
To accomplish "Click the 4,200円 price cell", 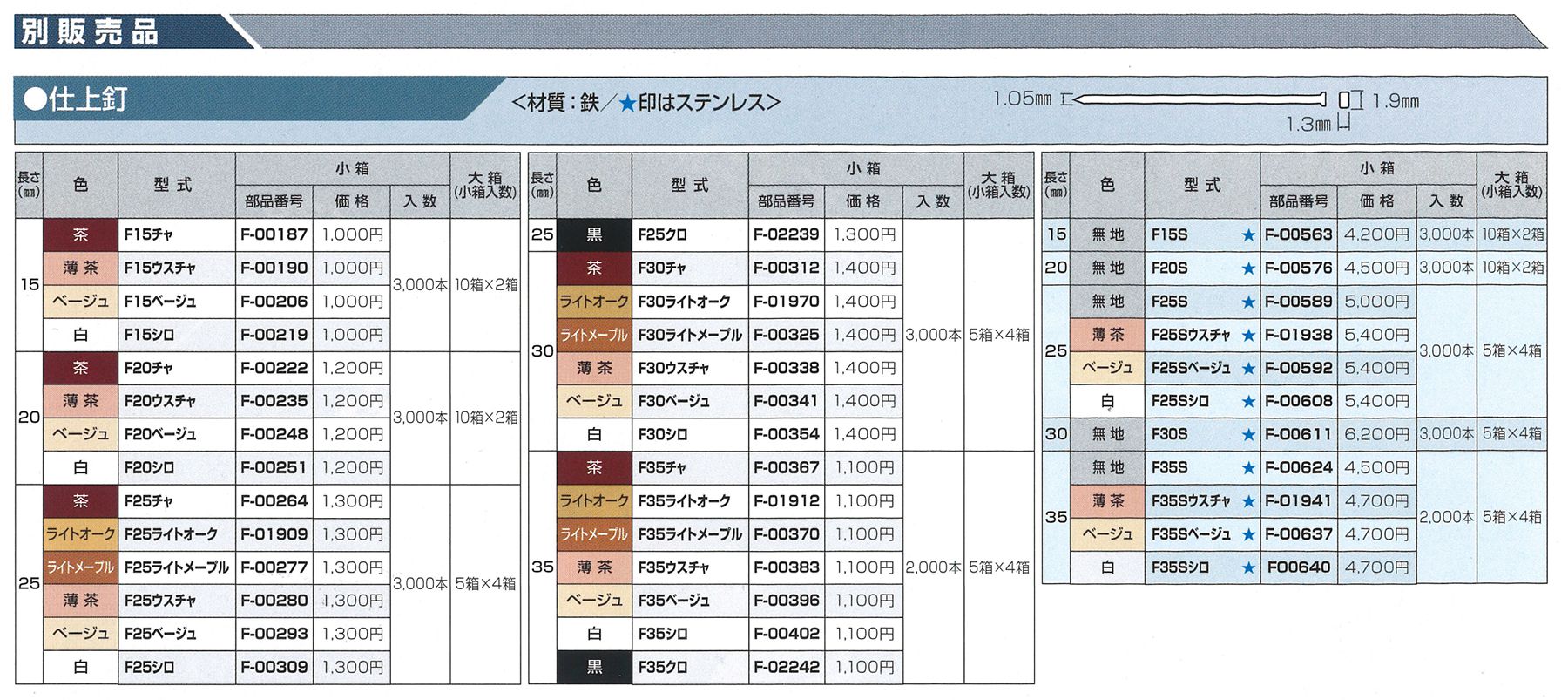I will pos(1377,235).
